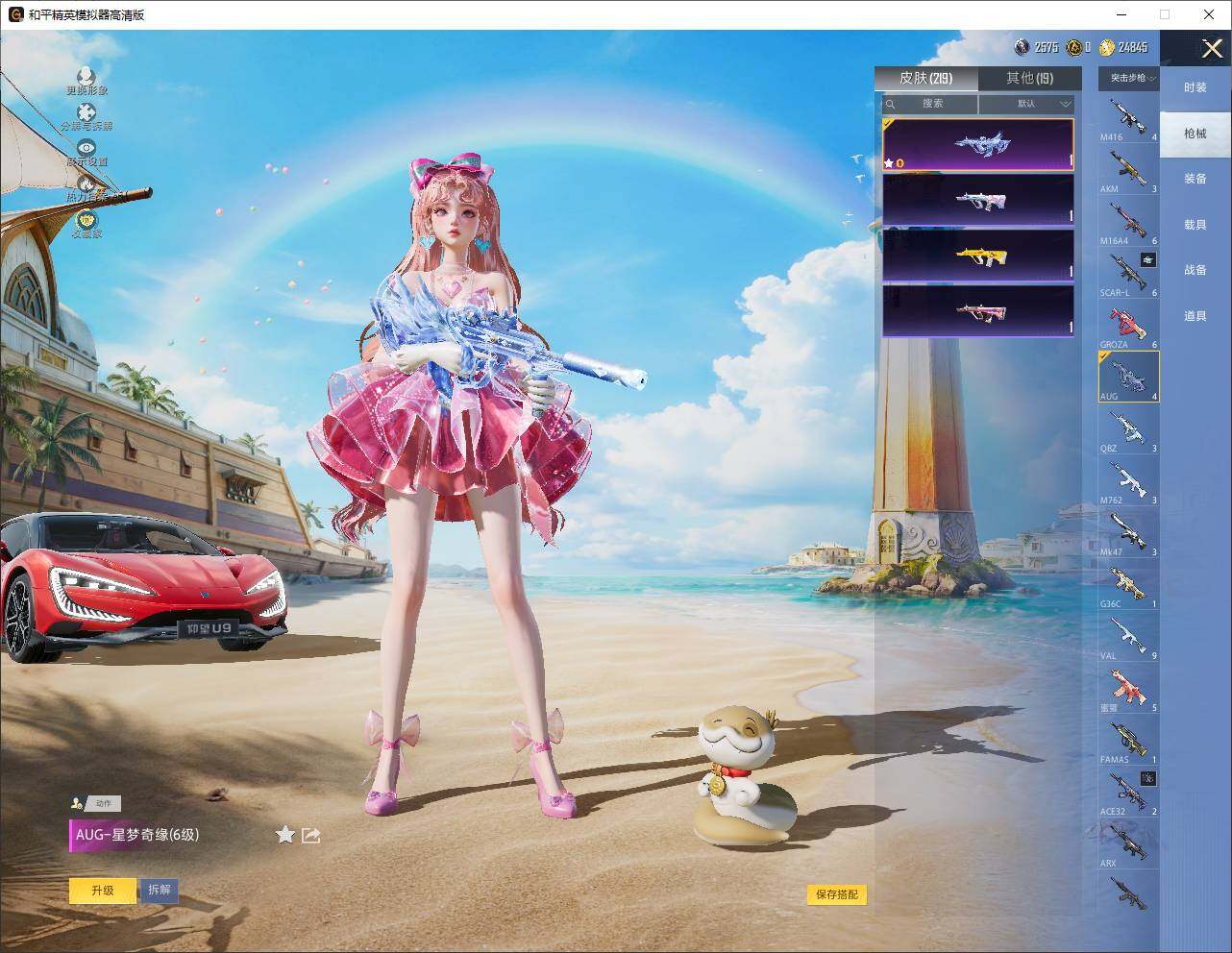The height and width of the screenshot is (953, 1232).
Task: Open the 载具 category tab
Action: click(1195, 225)
